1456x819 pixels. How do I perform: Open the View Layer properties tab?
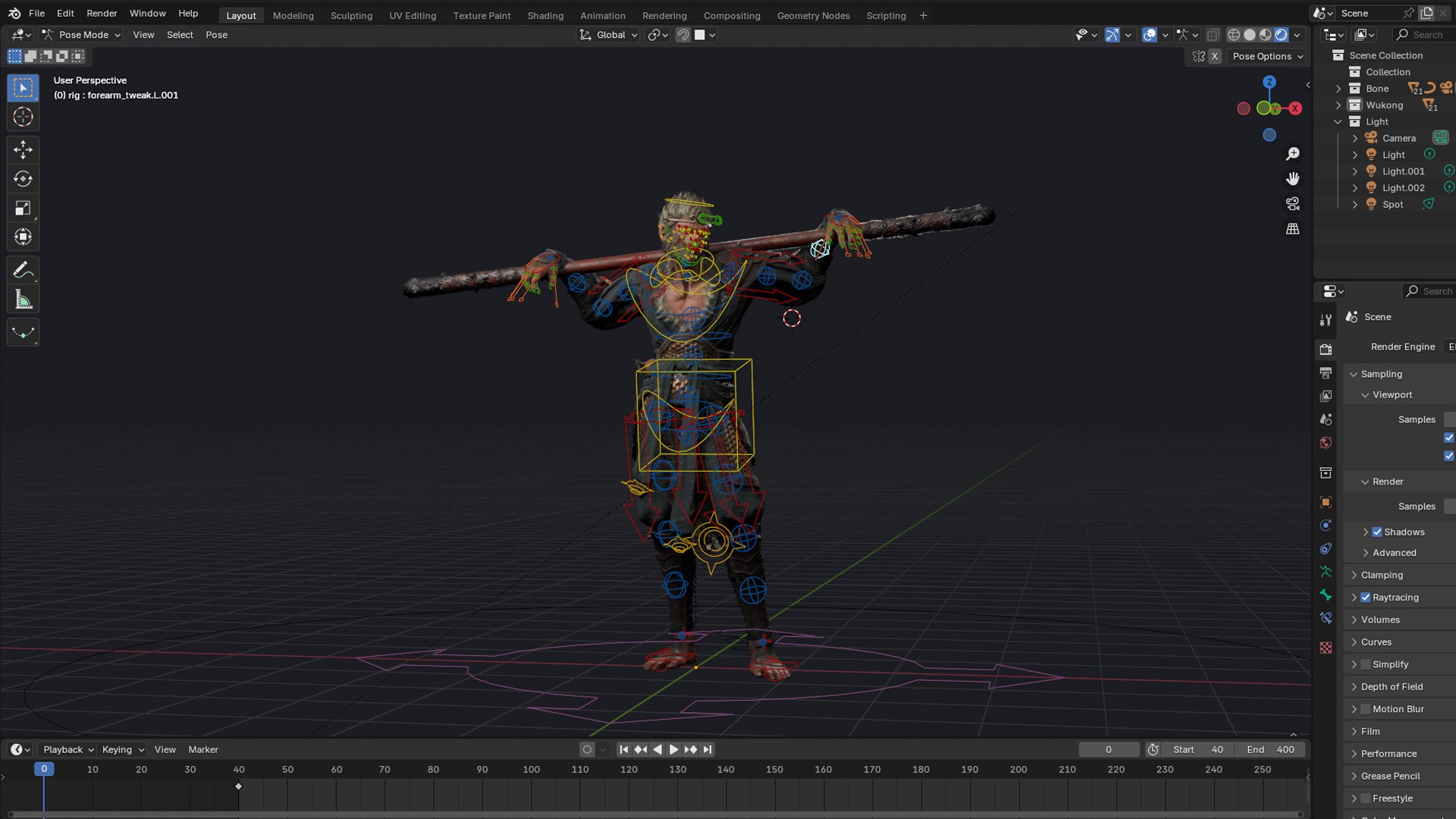pyautogui.click(x=1326, y=396)
